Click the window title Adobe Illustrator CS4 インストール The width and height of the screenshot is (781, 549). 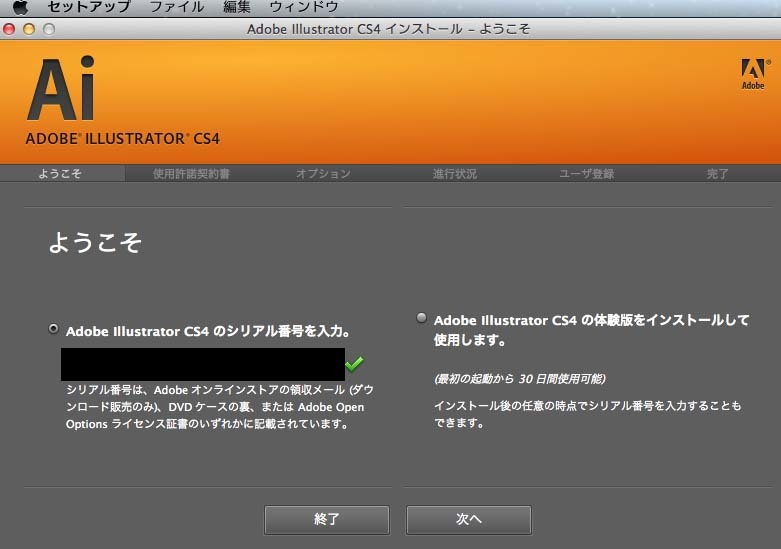tap(389, 29)
